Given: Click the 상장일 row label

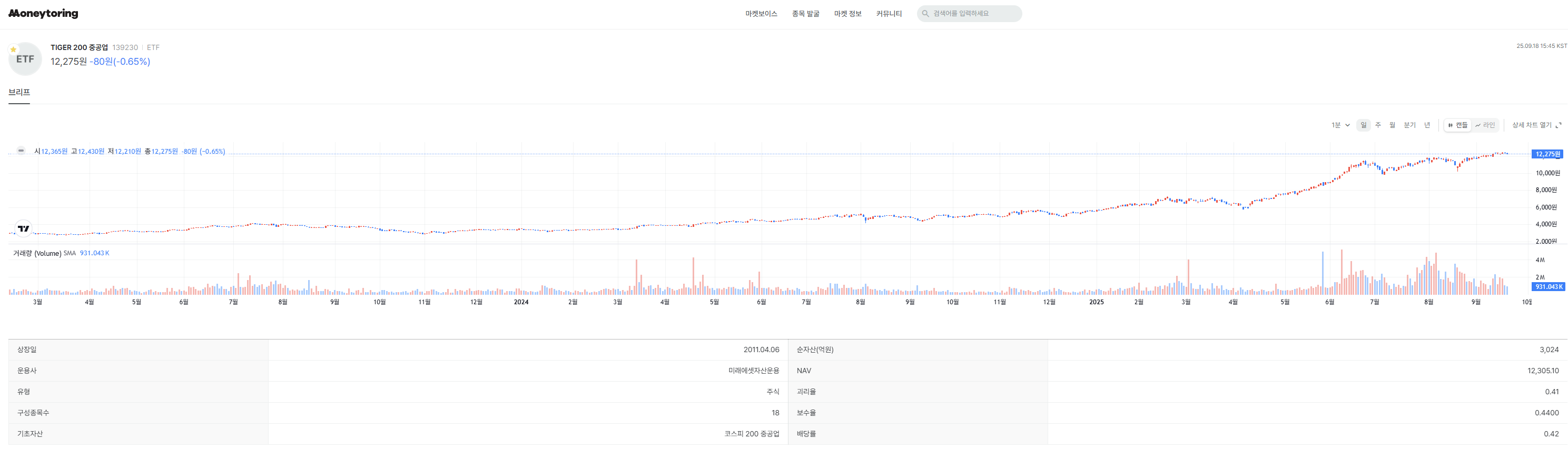Looking at the screenshot, I should coord(27,350).
